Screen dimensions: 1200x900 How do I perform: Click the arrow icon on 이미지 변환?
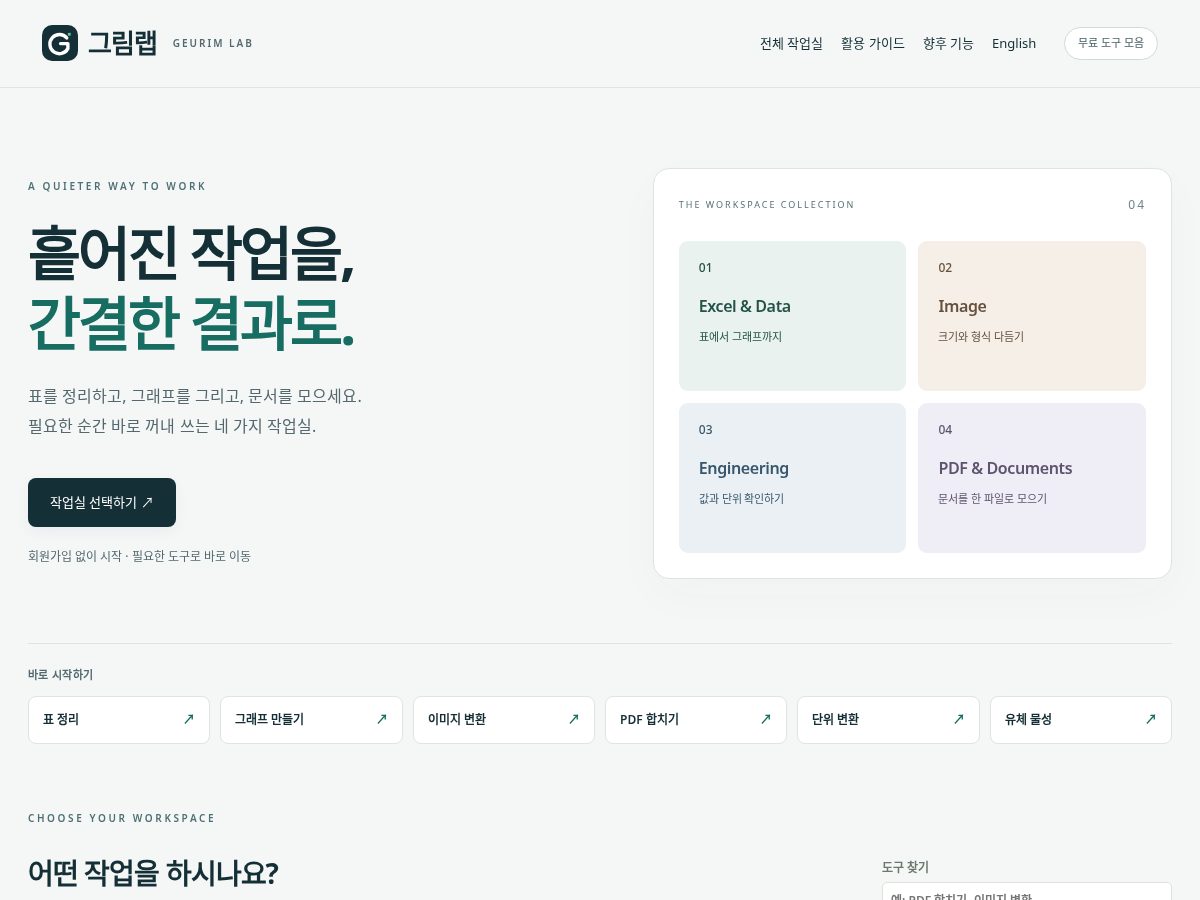[574, 719]
